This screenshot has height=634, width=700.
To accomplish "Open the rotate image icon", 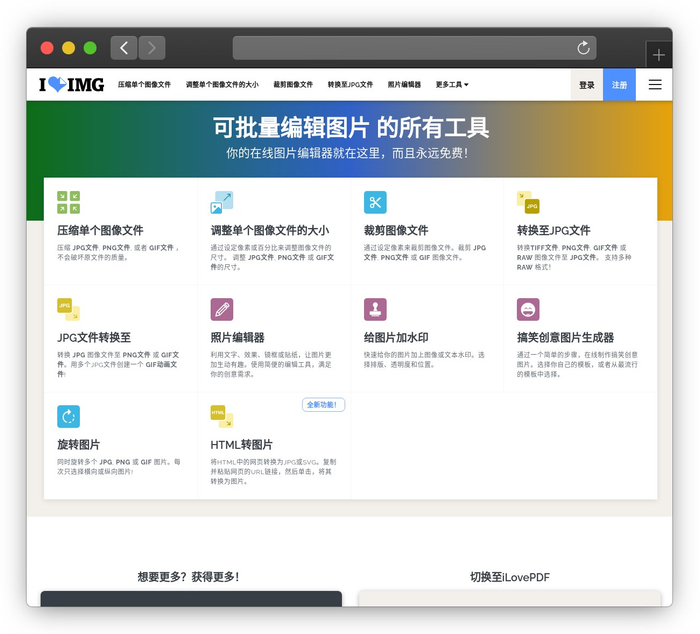I will pyautogui.click(x=68, y=417).
